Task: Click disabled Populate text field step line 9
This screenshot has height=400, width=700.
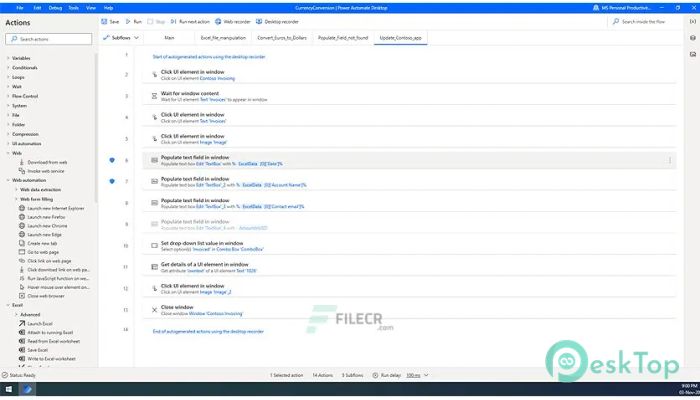Action: (409, 225)
